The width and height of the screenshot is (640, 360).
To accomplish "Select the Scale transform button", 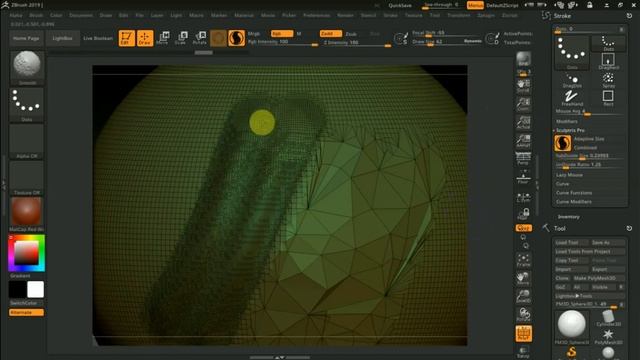I will tap(181, 38).
